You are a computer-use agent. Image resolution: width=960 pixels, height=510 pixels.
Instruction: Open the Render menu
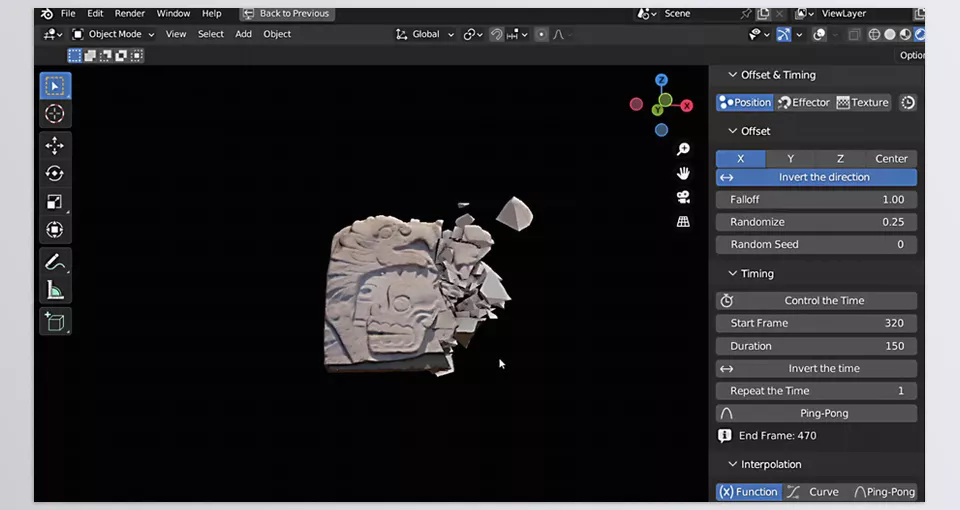pyautogui.click(x=130, y=13)
